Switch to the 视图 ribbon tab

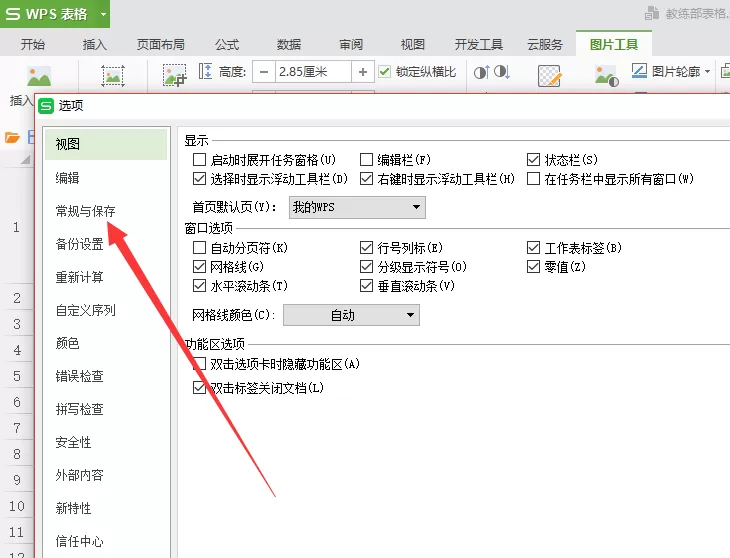[412, 45]
